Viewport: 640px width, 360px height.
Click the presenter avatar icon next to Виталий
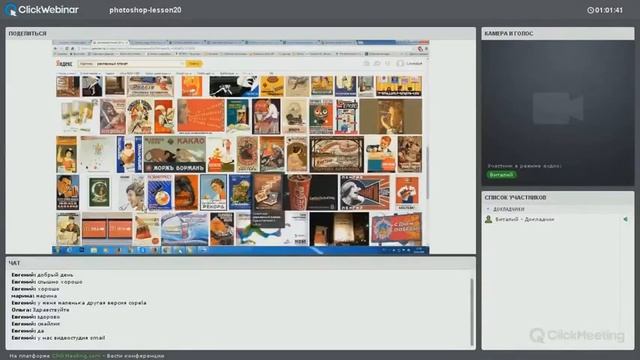(488, 219)
